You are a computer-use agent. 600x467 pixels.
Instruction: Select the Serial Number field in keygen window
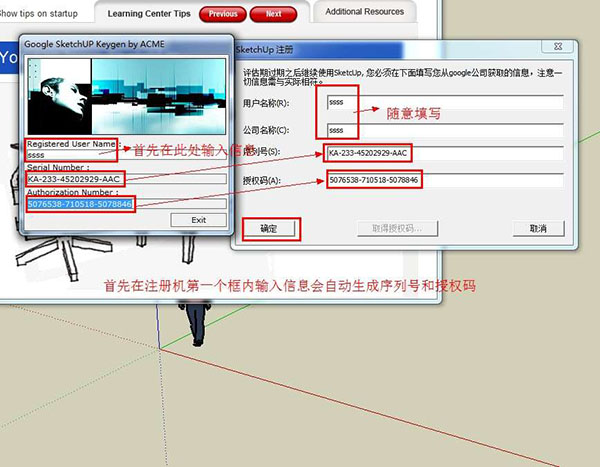[x=126, y=179]
